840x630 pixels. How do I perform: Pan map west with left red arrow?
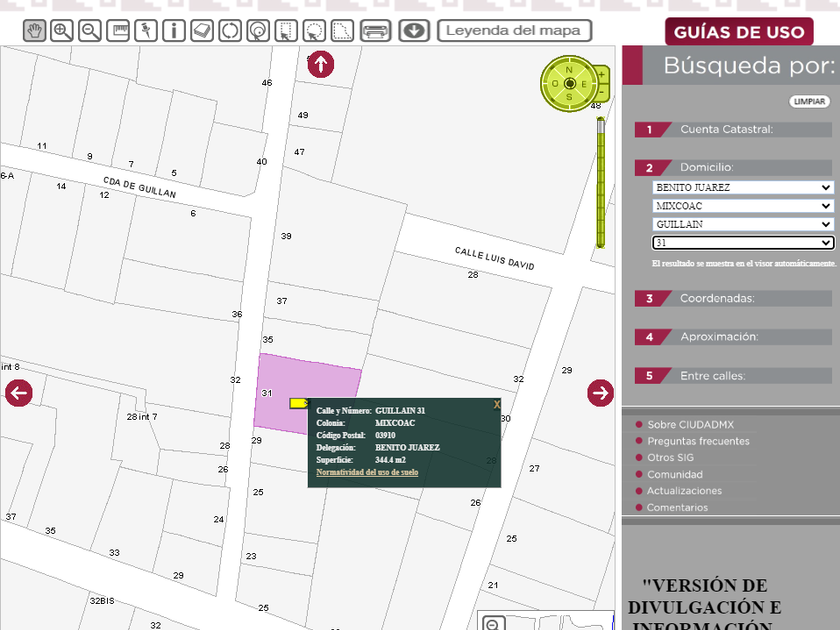(19, 393)
